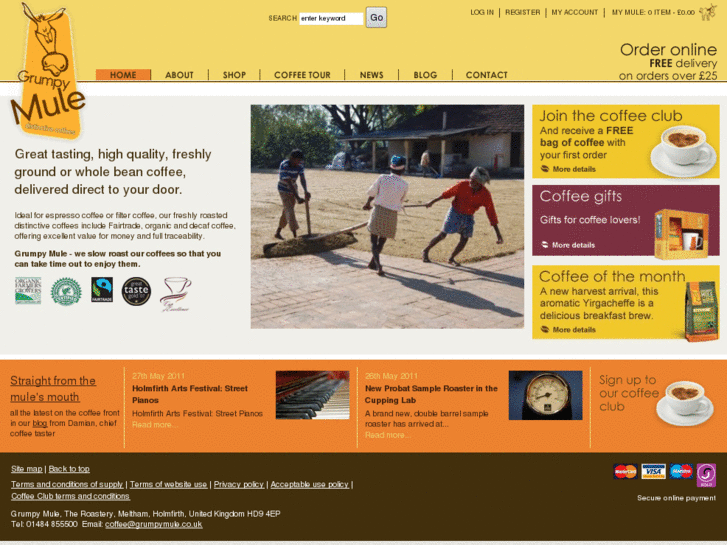Image resolution: width=727 pixels, height=545 pixels.
Task: Click coffee bean icon in coffee club banner
Action: point(545,169)
